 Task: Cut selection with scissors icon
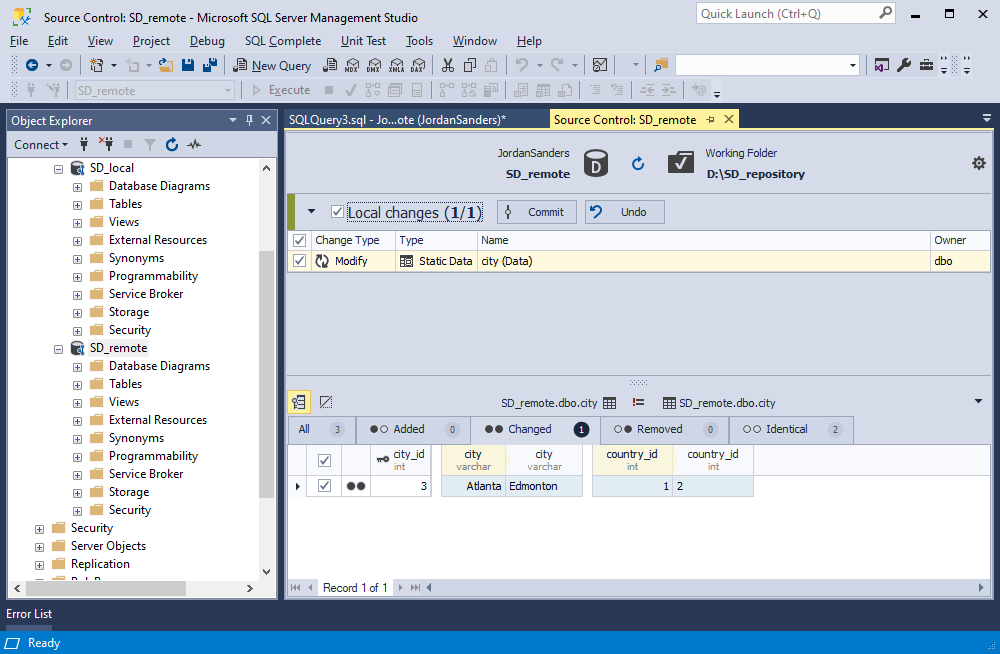(x=448, y=65)
